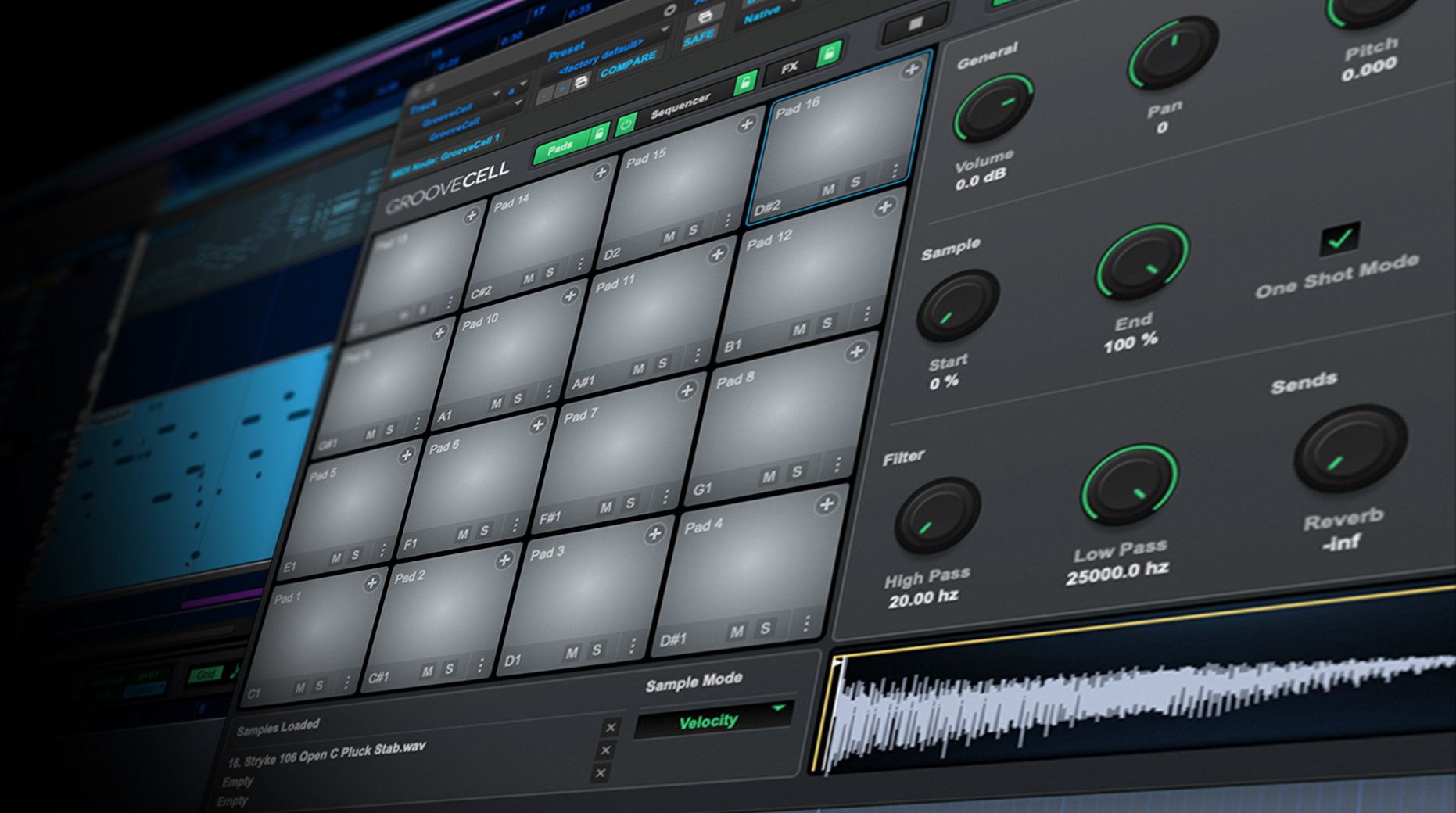Image resolution: width=1456 pixels, height=813 pixels.
Task: Open the Pad 10 options menu
Action: [x=549, y=390]
